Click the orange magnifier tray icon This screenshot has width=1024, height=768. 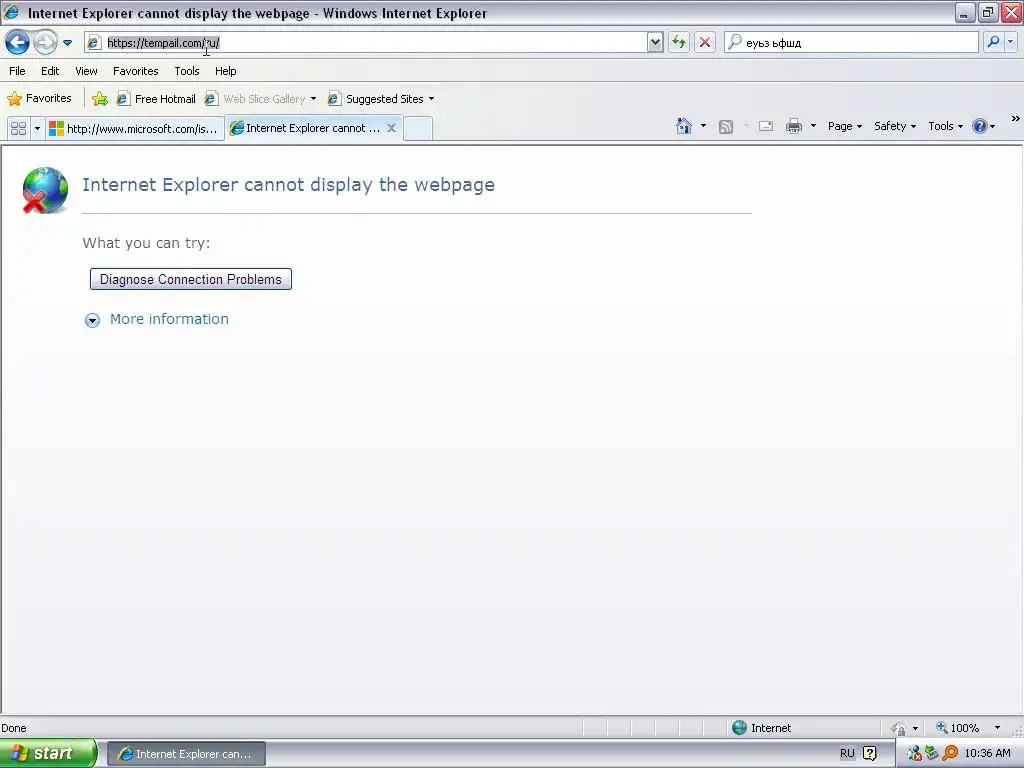pos(950,754)
